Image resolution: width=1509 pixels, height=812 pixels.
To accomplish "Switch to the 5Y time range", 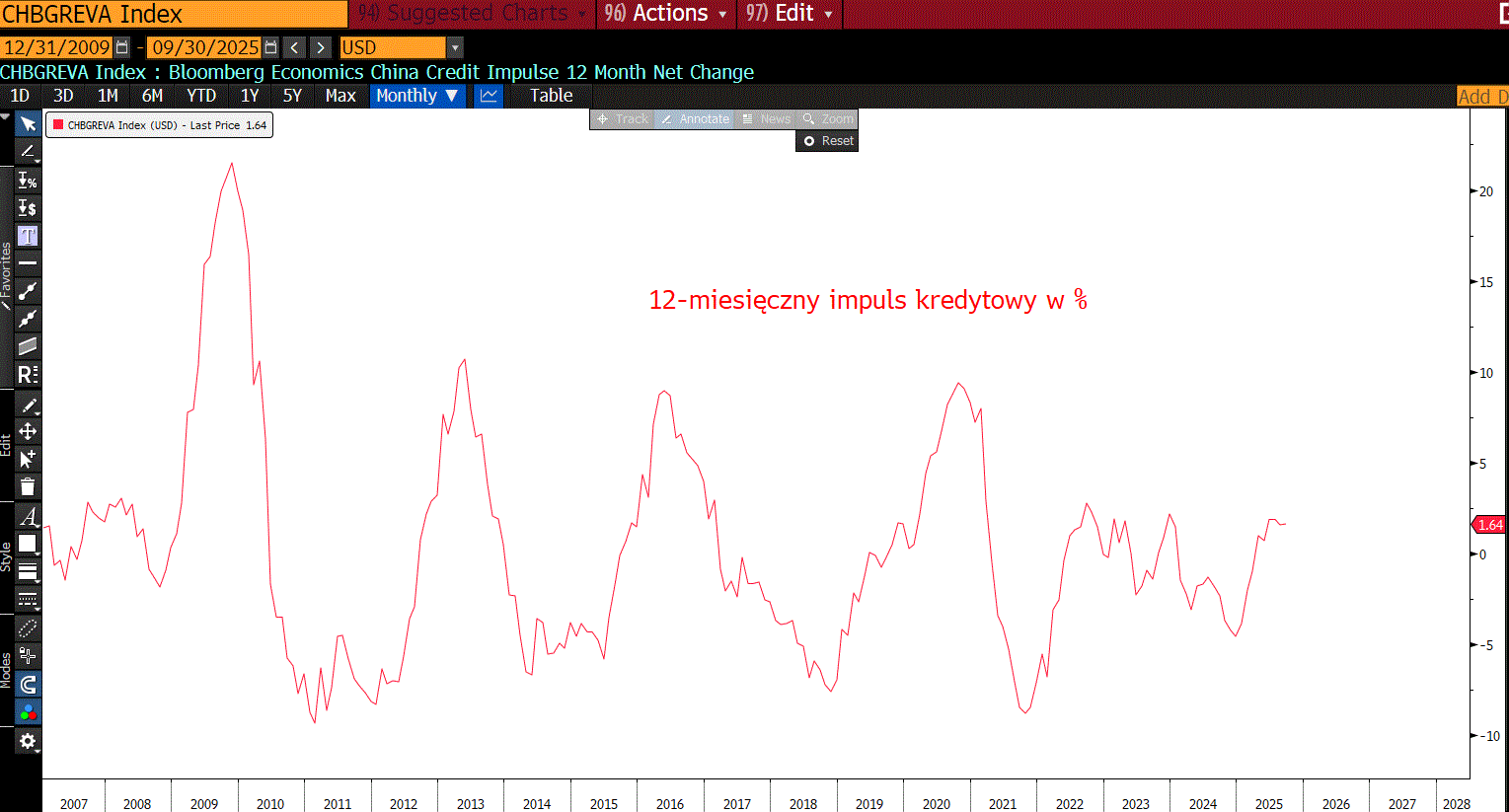I will 292,96.
